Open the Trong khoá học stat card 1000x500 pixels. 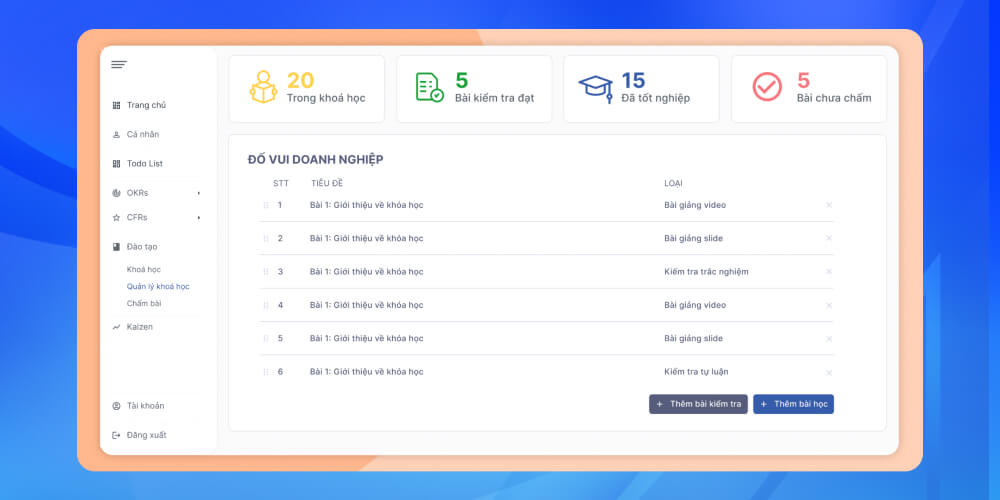click(x=307, y=89)
